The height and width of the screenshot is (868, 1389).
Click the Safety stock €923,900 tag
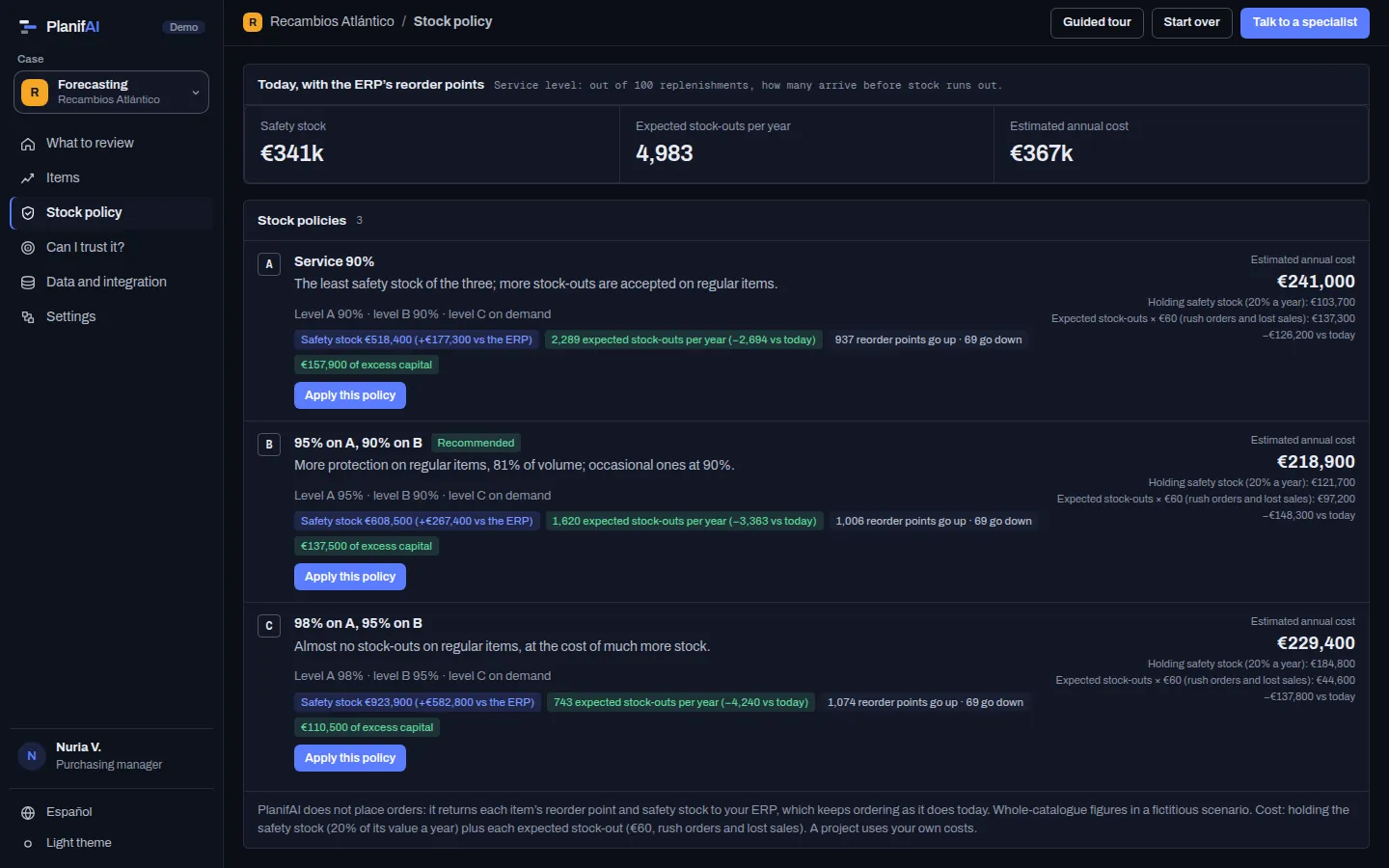[417, 702]
